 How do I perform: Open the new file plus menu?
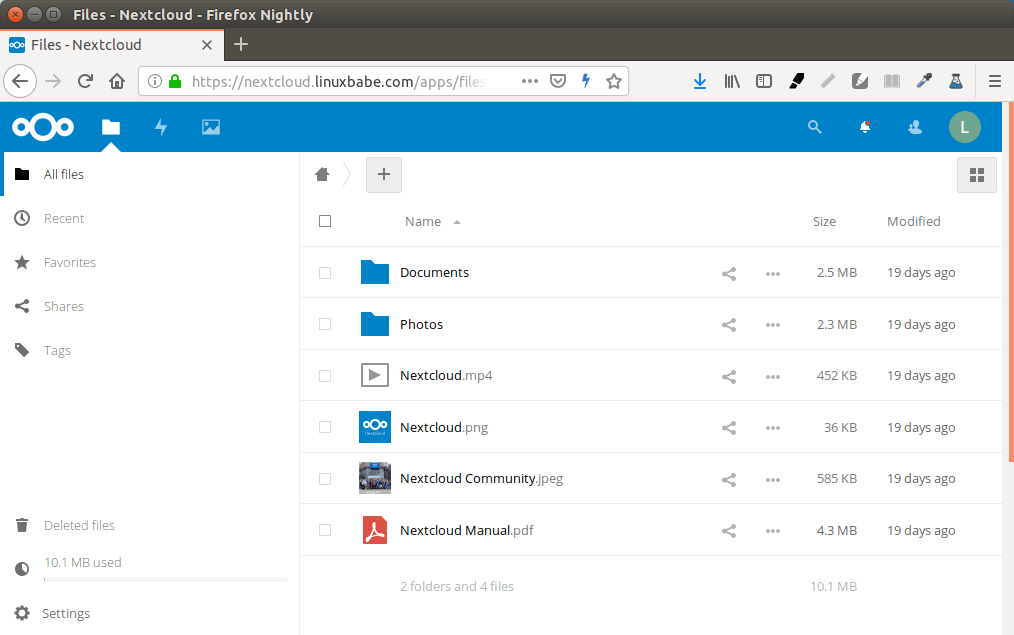(x=384, y=175)
